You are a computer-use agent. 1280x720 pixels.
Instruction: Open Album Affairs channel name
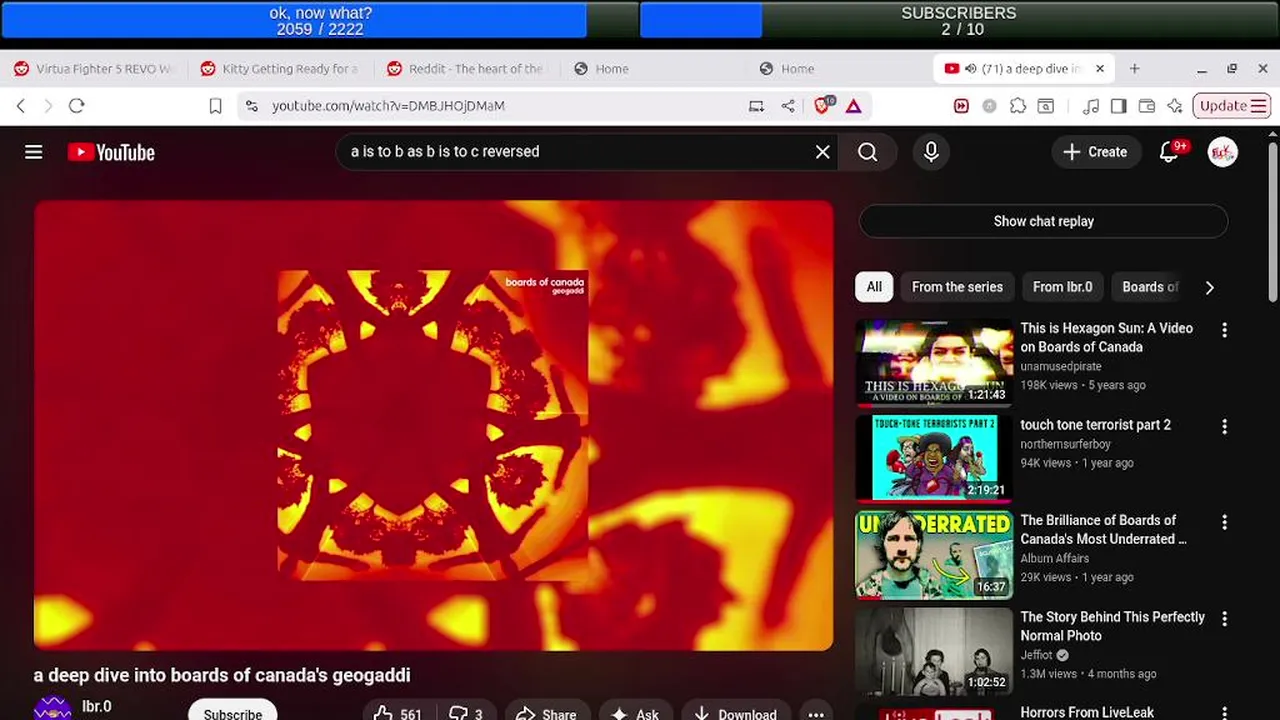1054,558
